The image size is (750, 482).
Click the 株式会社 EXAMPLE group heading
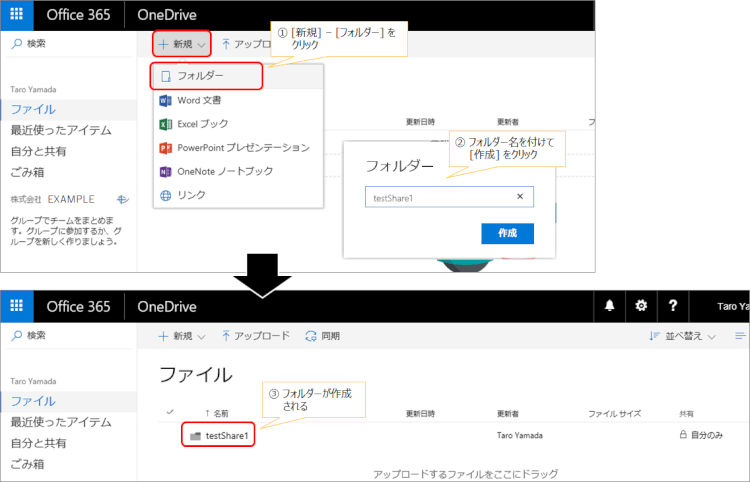pyautogui.click(x=53, y=199)
